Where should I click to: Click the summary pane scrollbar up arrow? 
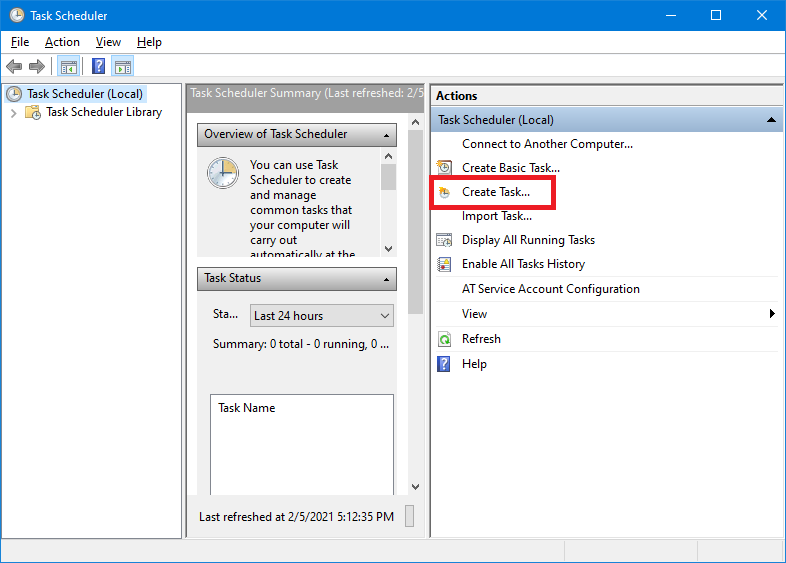(415, 122)
